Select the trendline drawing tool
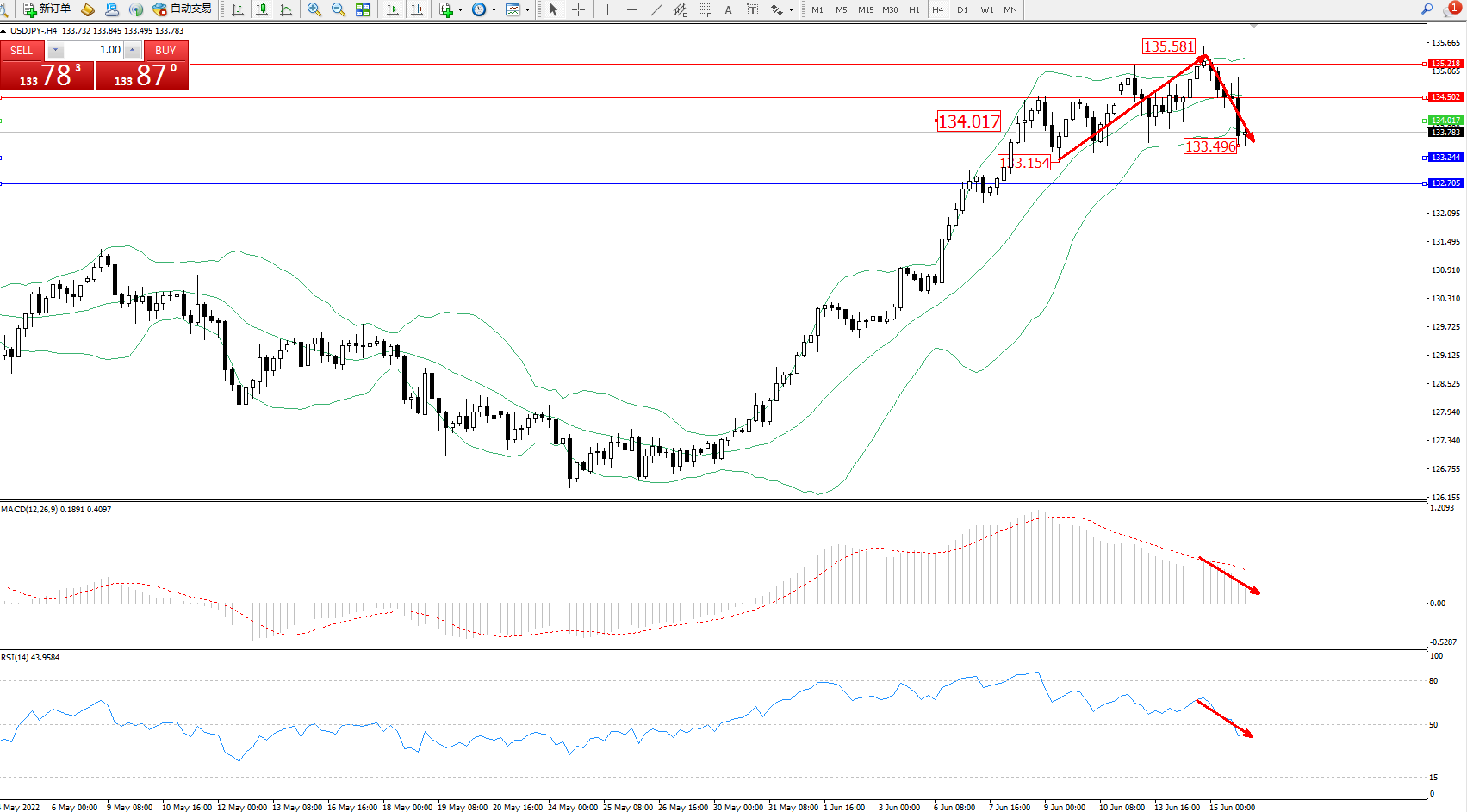Screen dimensions: 1467x812 [x=656, y=9]
